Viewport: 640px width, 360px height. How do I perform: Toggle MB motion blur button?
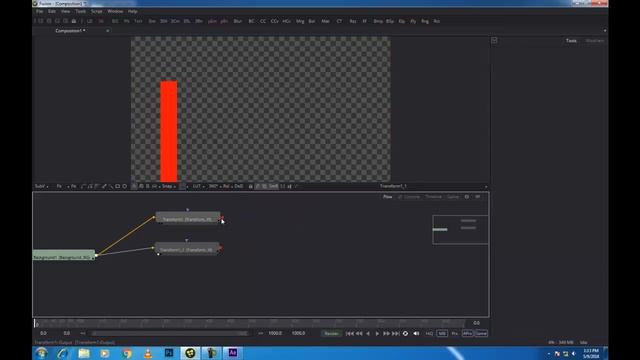click(442, 333)
